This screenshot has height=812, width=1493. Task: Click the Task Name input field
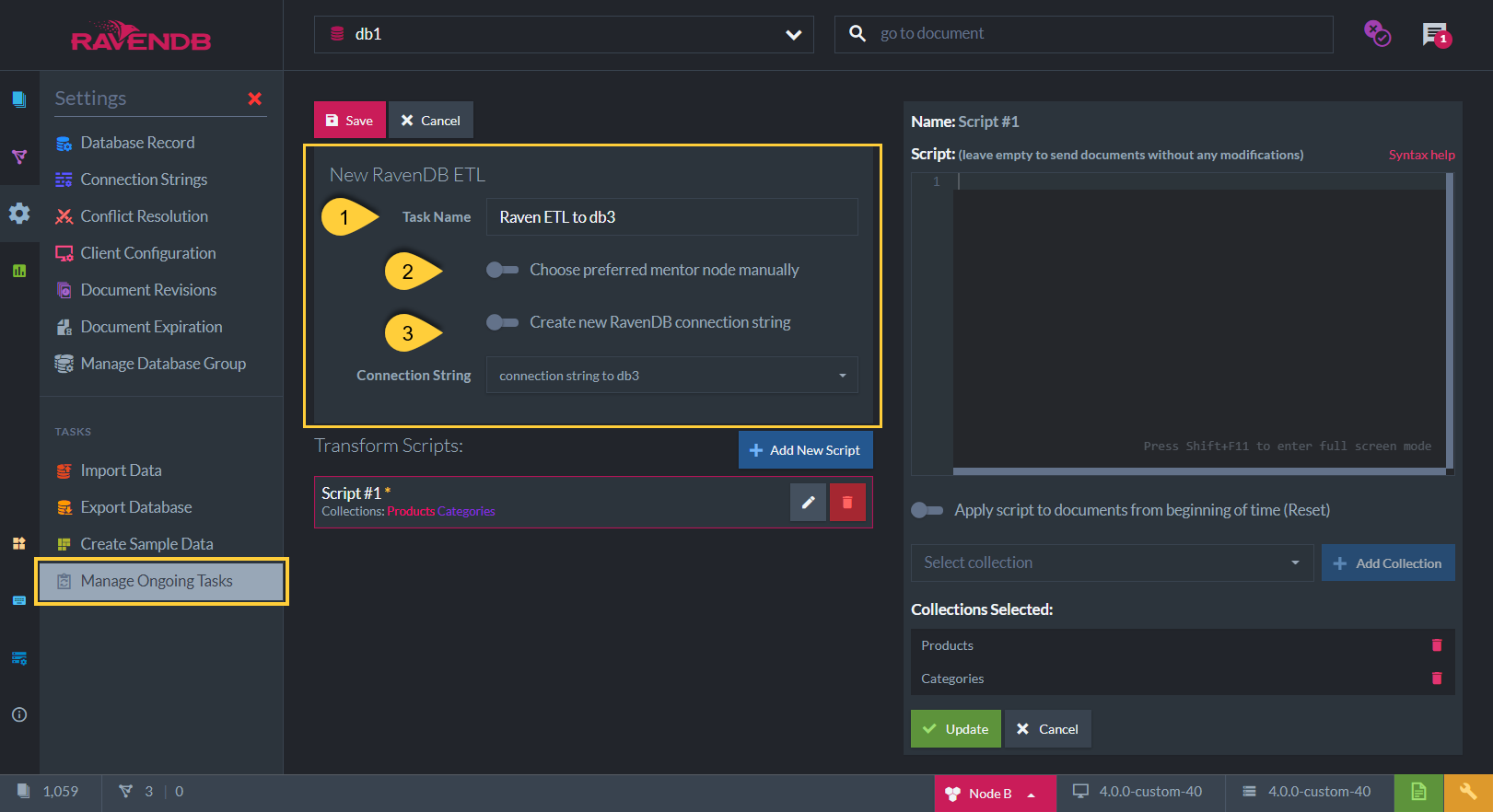pos(672,216)
